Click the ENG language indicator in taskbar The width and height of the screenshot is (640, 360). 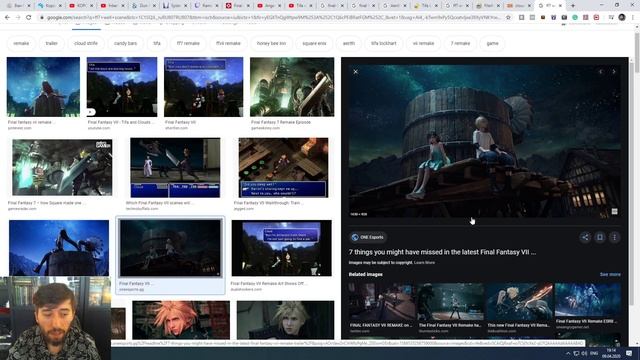(x=594, y=353)
